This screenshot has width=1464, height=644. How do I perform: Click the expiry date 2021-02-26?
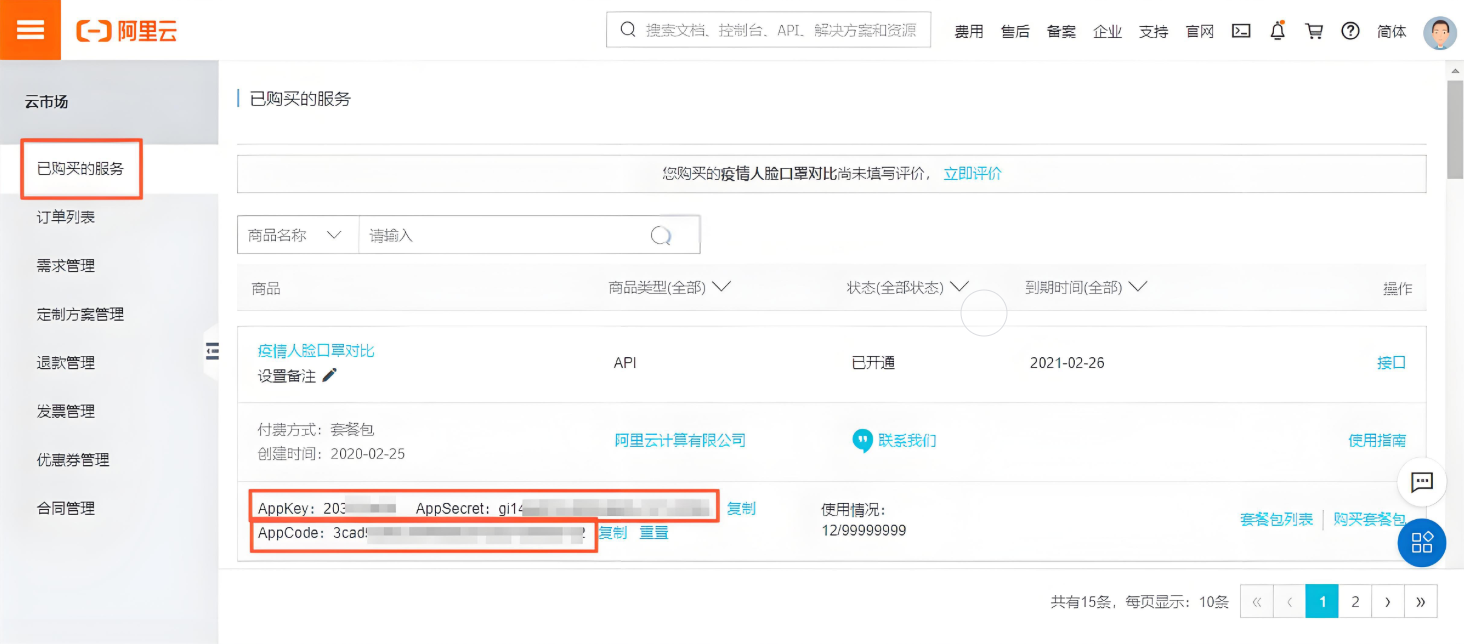(x=1067, y=363)
